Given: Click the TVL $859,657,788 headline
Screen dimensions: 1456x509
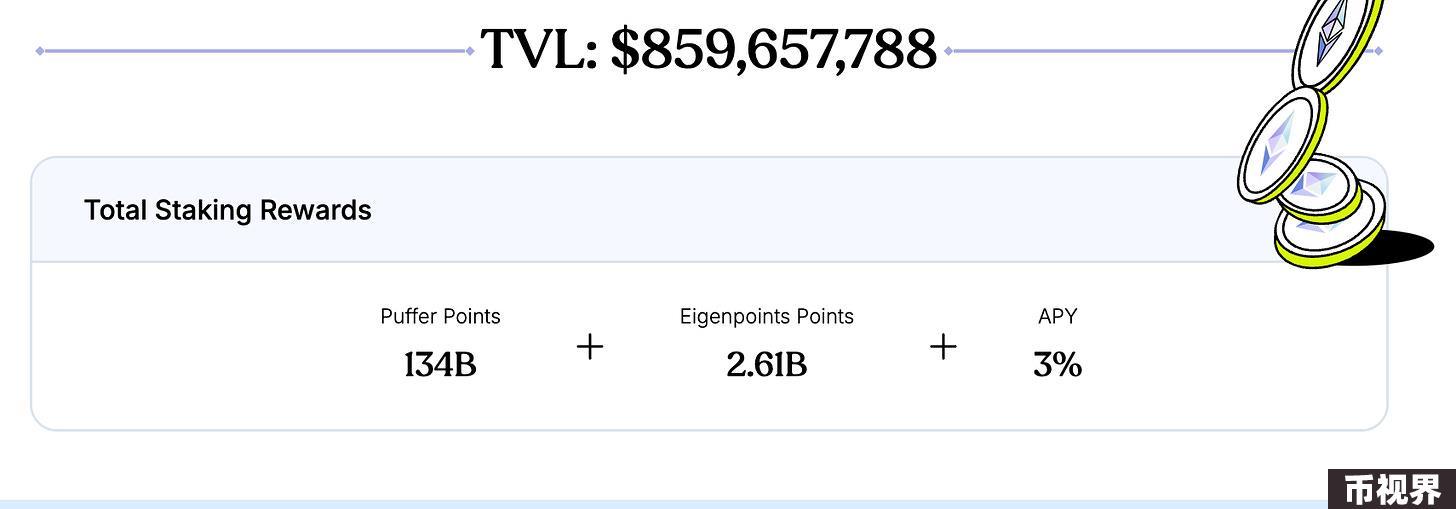Looking at the screenshot, I should 709,49.
